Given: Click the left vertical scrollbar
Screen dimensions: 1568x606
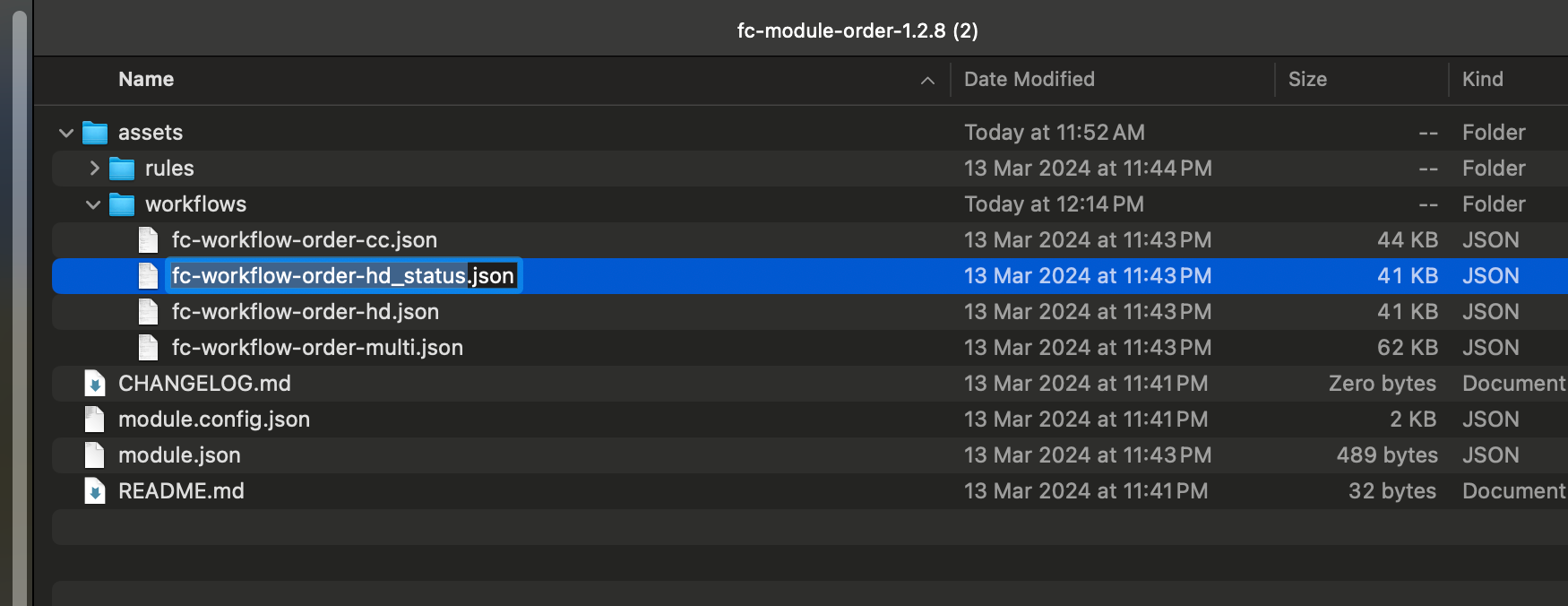Looking at the screenshot, I should click(x=19, y=303).
